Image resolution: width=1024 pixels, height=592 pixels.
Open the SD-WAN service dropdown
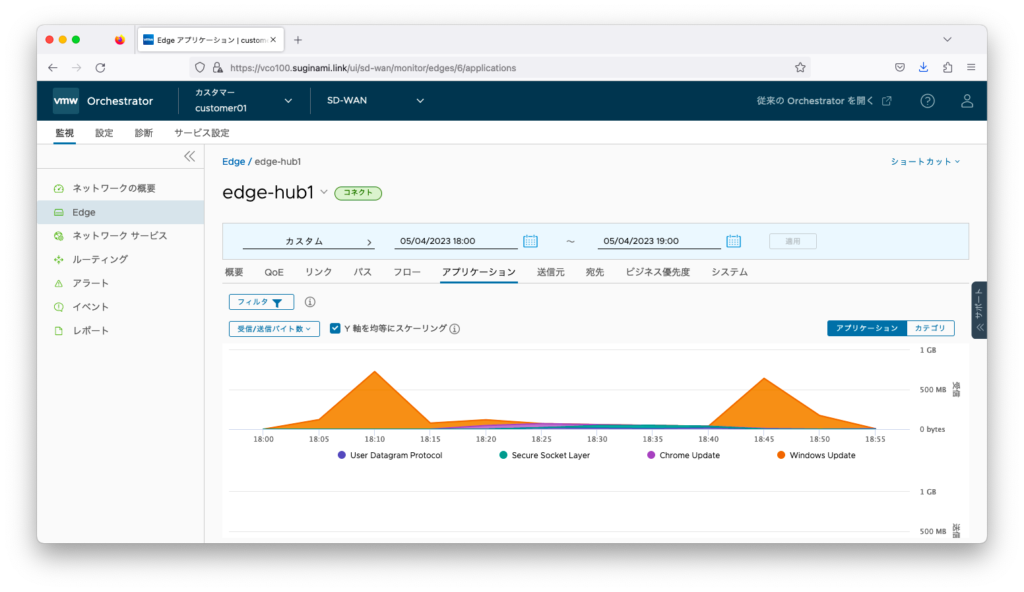(373, 100)
